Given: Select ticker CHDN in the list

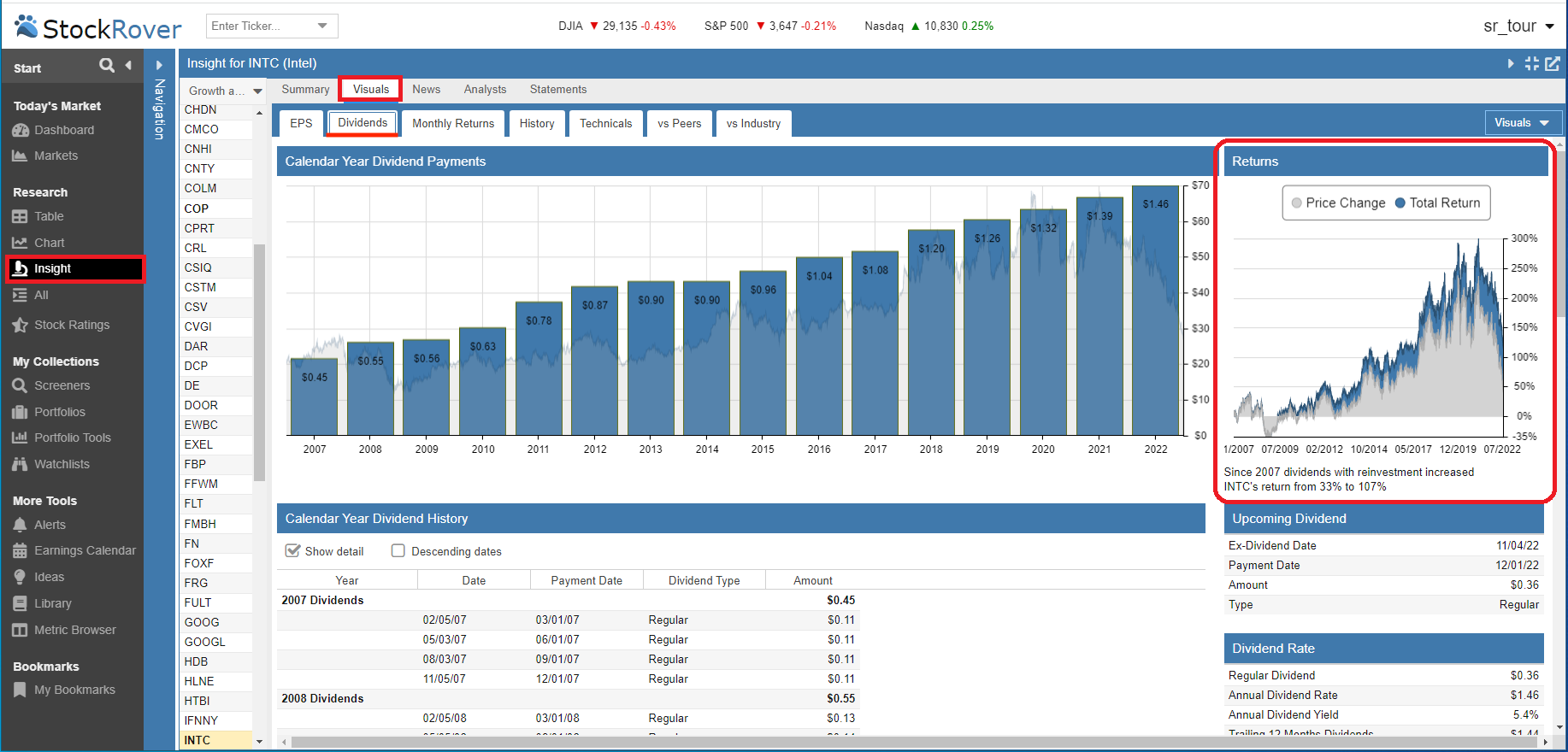Looking at the screenshot, I should pyautogui.click(x=216, y=109).
